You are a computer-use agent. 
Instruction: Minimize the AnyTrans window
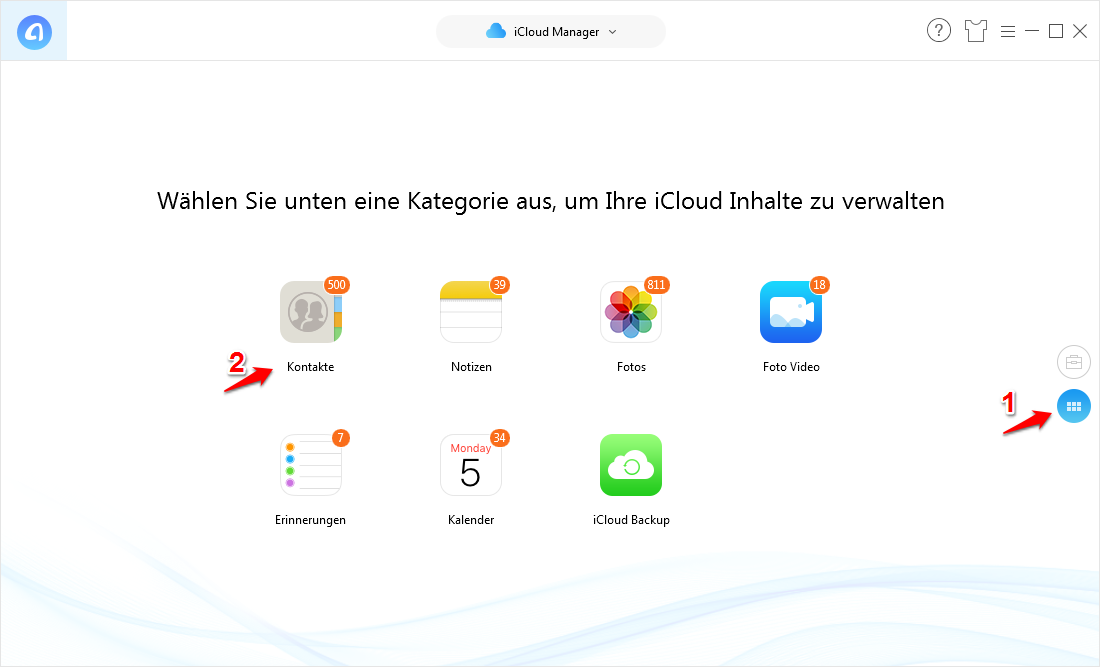coord(1032,31)
